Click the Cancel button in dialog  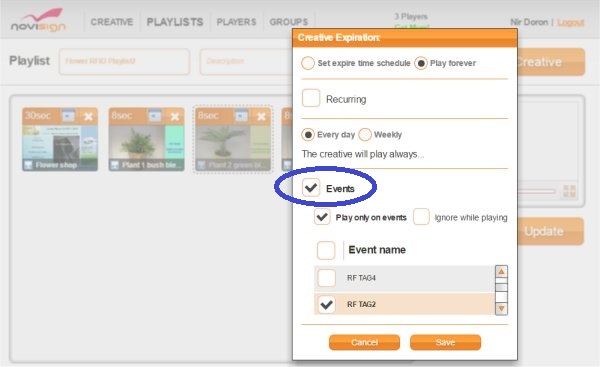pos(364,342)
